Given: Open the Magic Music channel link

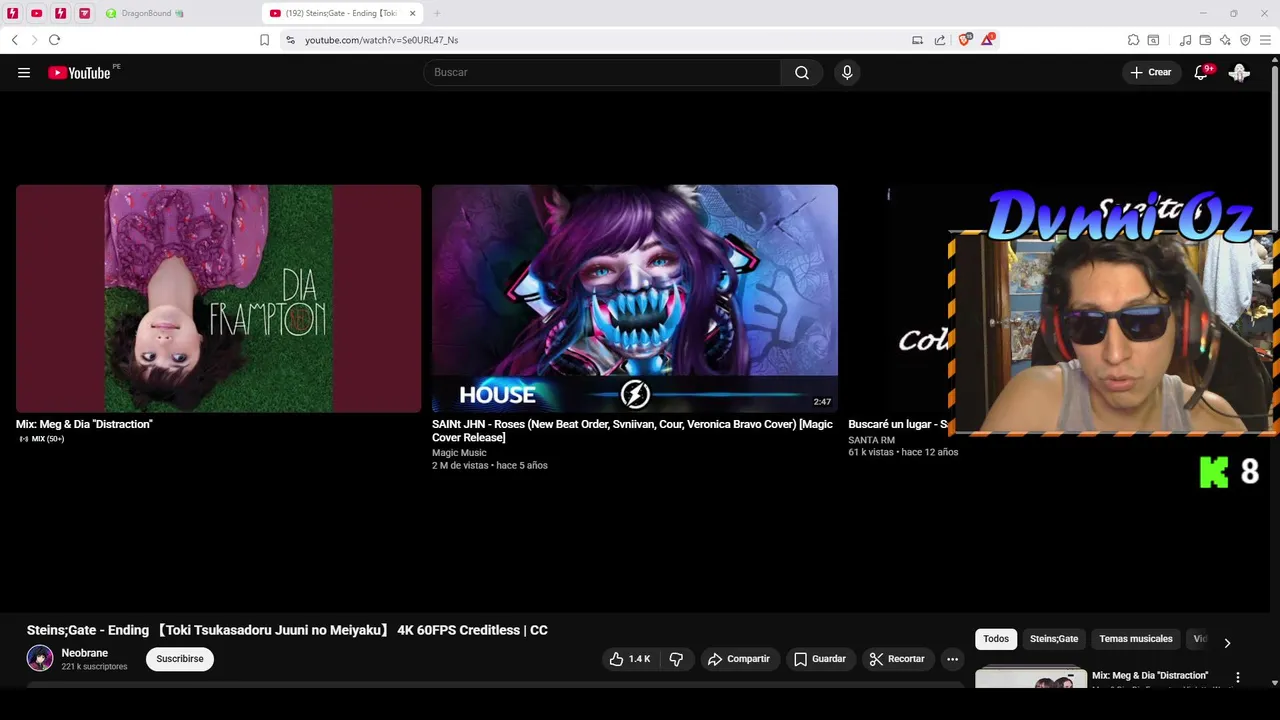Looking at the screenshot, I should tap(459, 453).
